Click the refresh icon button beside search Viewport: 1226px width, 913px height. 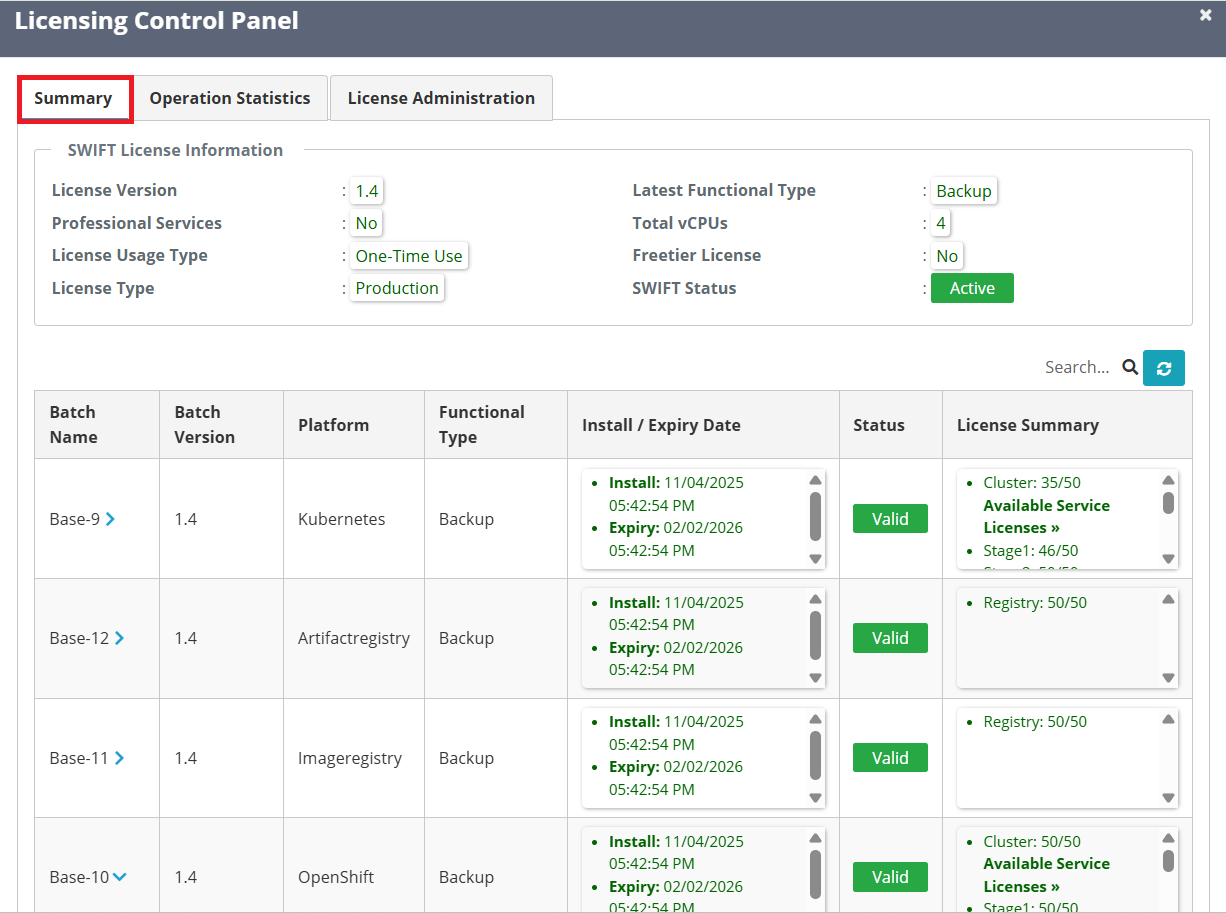coord(1164,368)
